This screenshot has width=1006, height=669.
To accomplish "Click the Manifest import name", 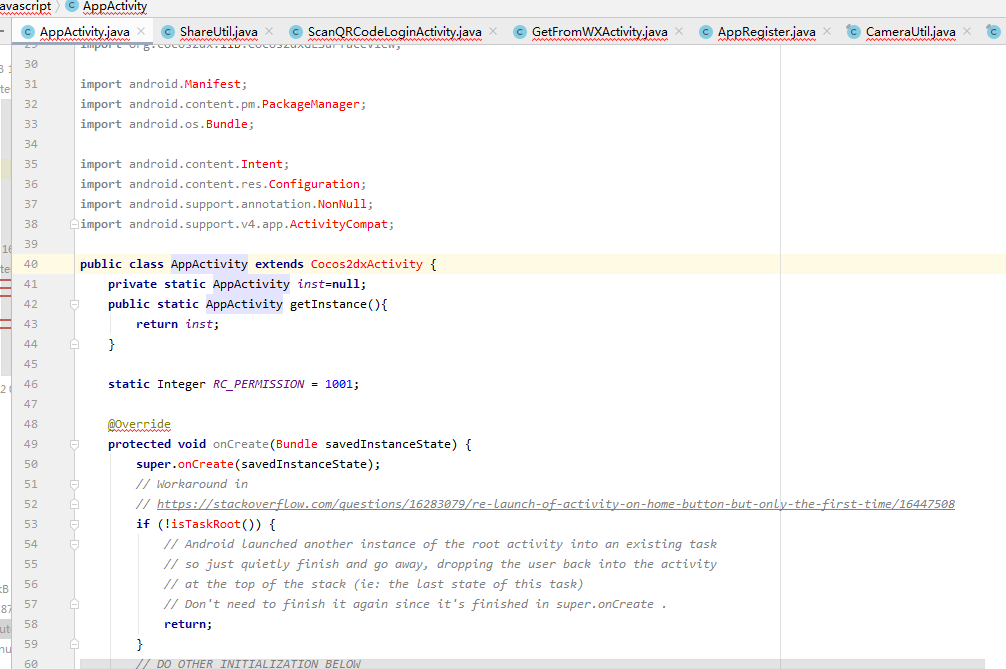I will (x=212, y=84).
